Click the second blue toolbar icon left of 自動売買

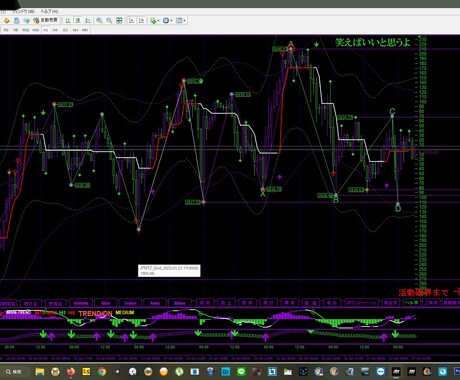tap(16, 21)
